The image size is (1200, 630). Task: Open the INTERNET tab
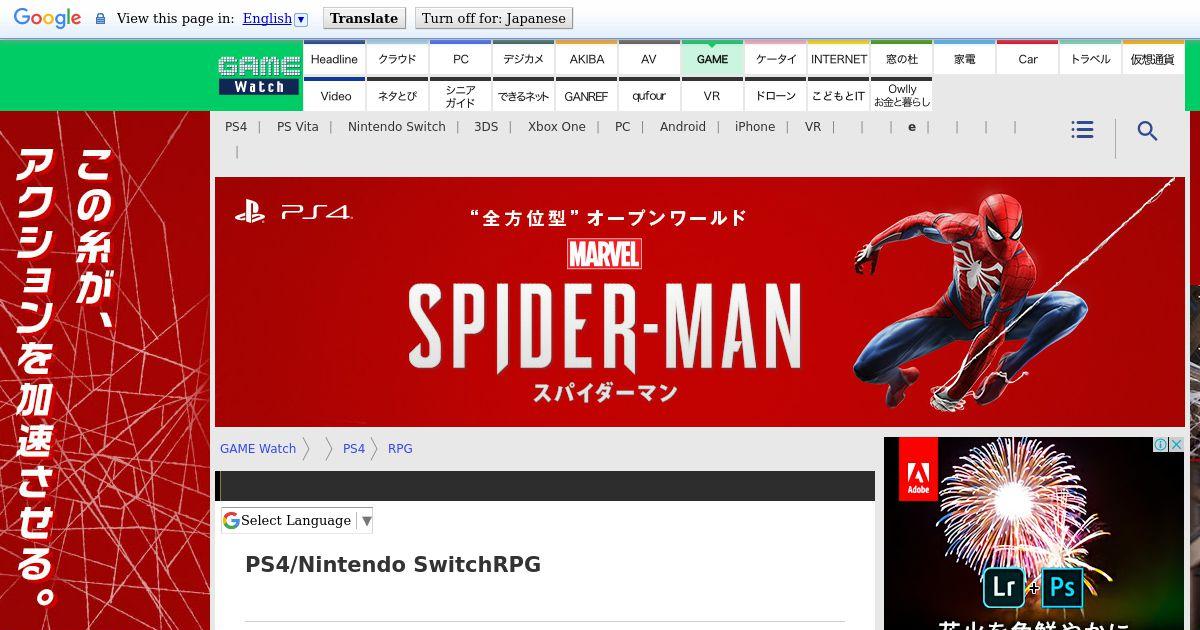point(839,59)
